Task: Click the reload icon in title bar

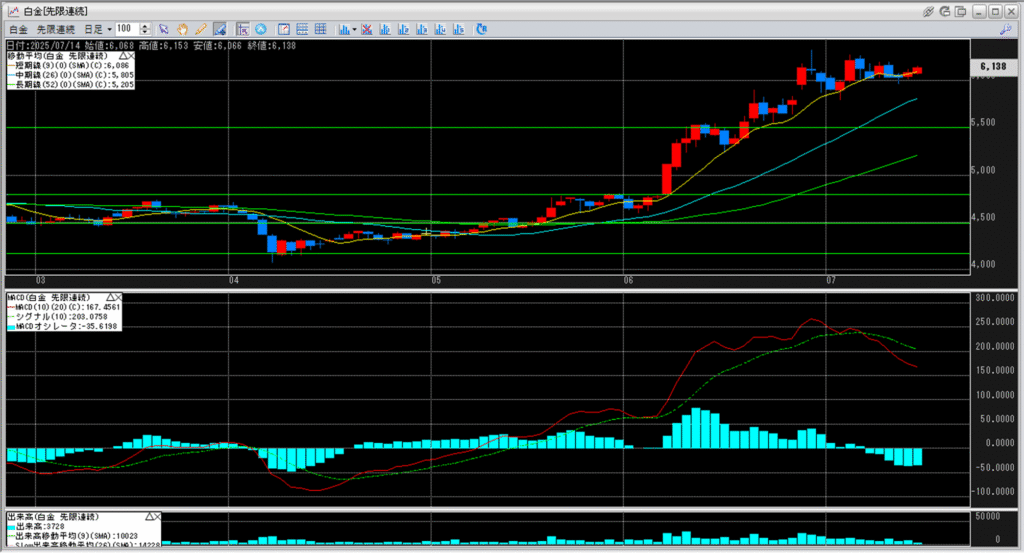Action: tap(945, 11)
